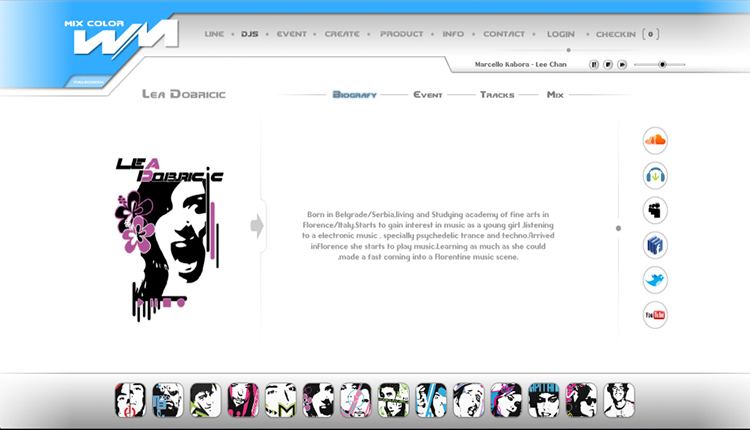
Task: Select Lea Dobricic thumbnail with purple flowers
Action: (318, 400)
